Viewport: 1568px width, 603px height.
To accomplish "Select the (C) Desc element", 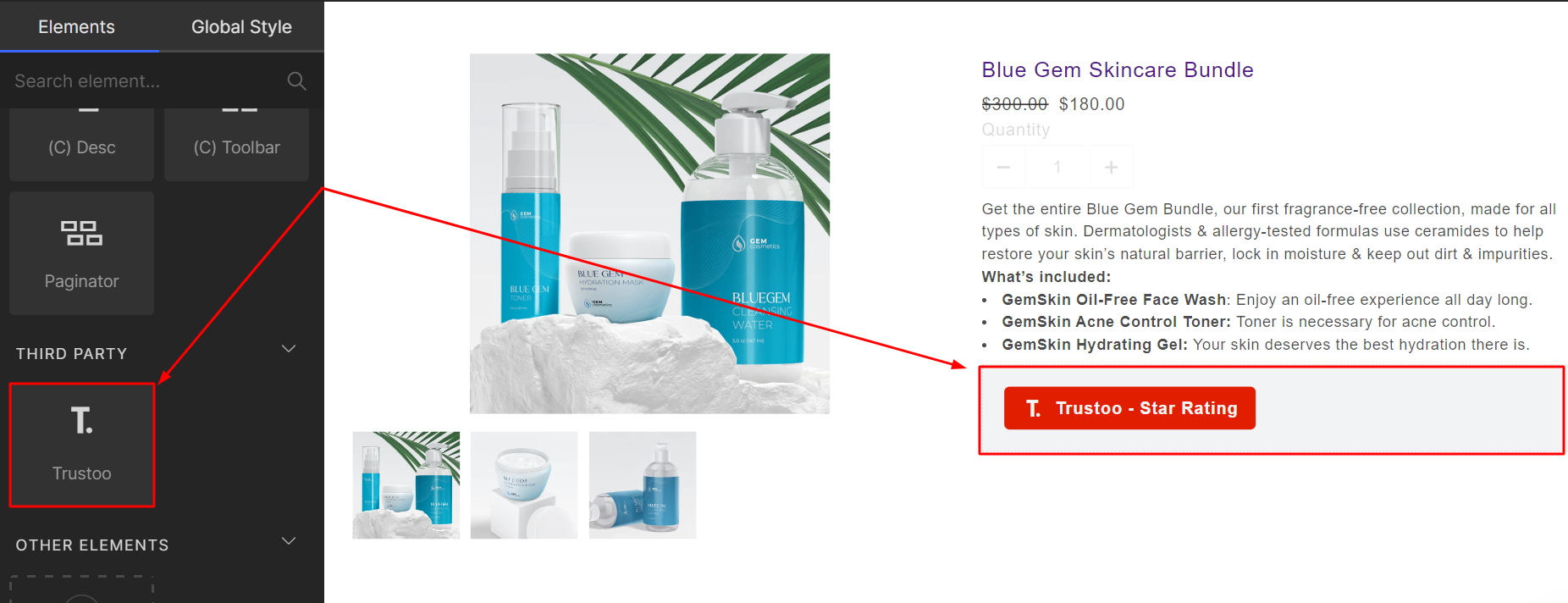I will click(82, 145).
